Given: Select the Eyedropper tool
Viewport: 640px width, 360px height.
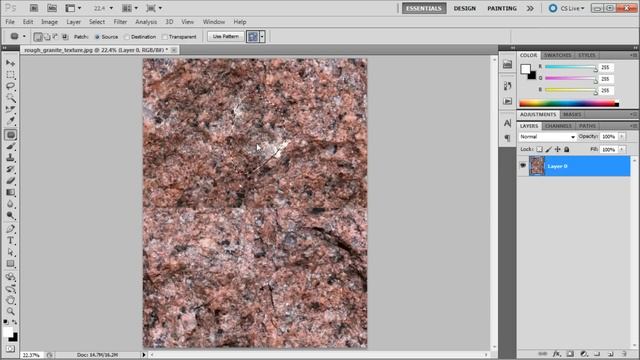Looking at the screenshot, I should [x=11, y=120].
